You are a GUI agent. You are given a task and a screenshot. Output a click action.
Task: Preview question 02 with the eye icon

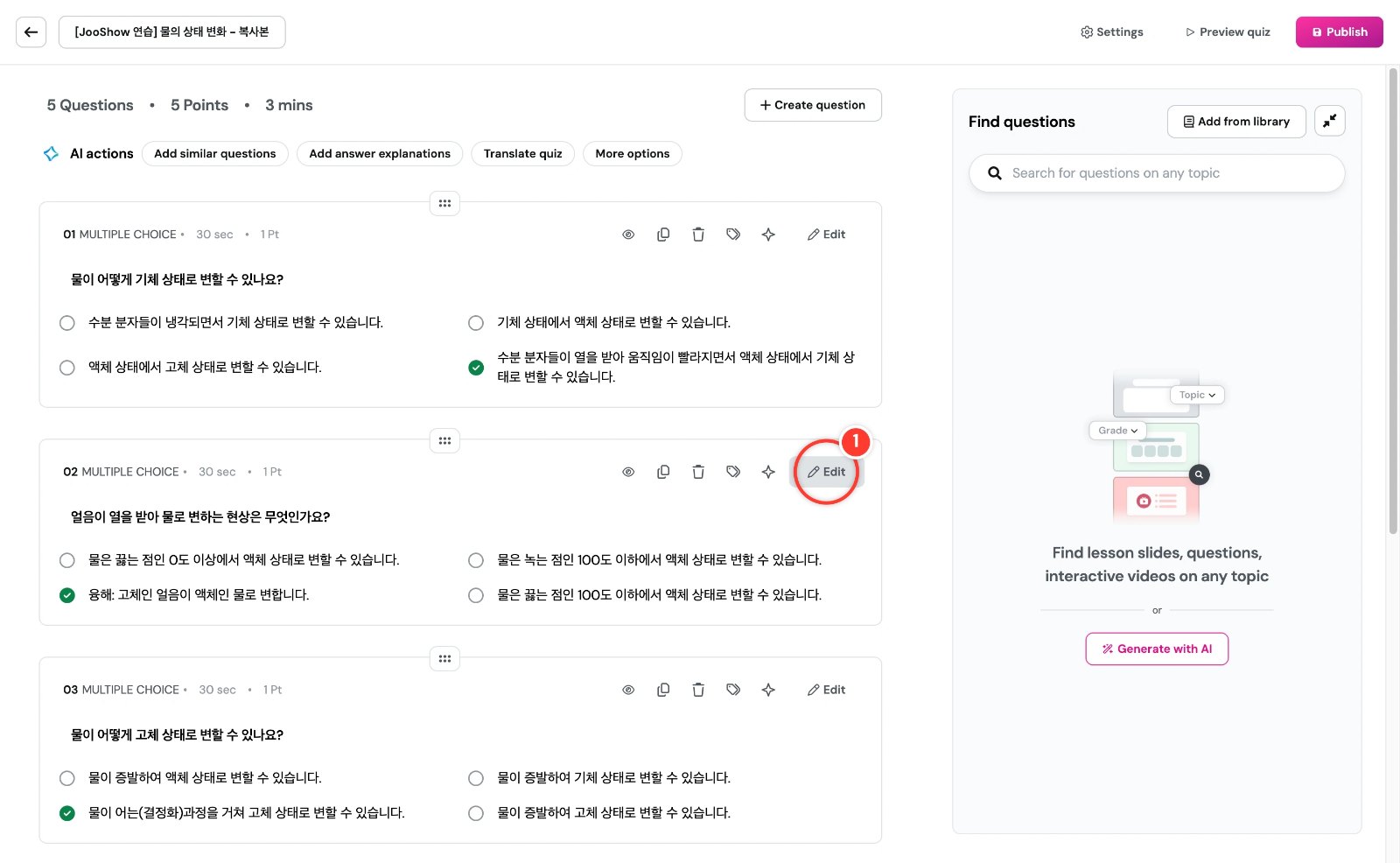(x=628, y=472)
